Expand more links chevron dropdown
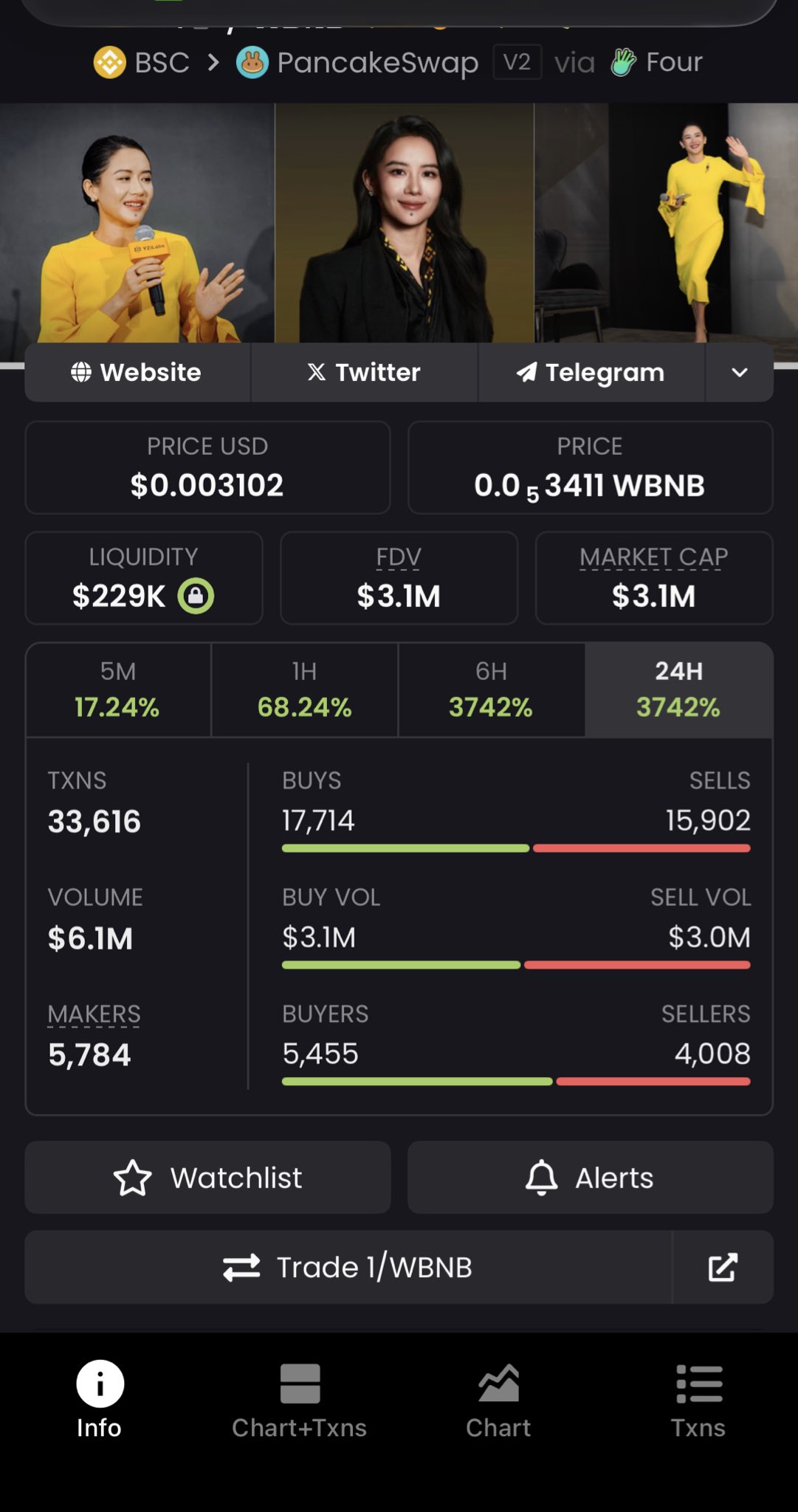Image resolution: width=798 pixels, height=1512 pixels. tap(739, 373)
